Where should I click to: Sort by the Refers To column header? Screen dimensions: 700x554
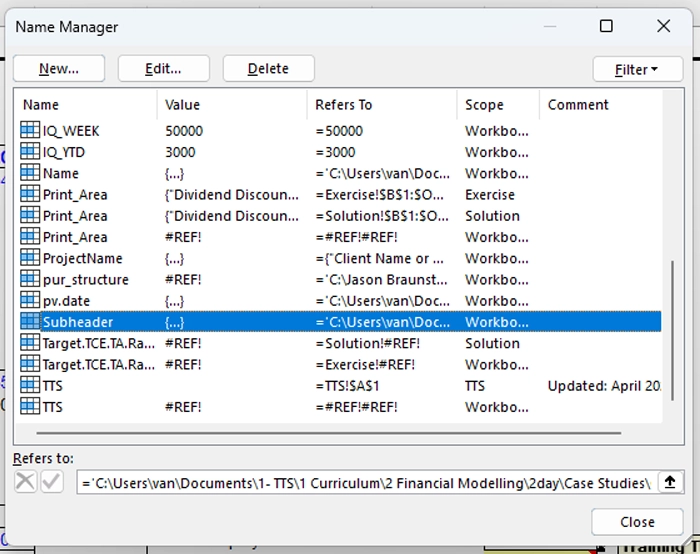[x=382, y=104]
